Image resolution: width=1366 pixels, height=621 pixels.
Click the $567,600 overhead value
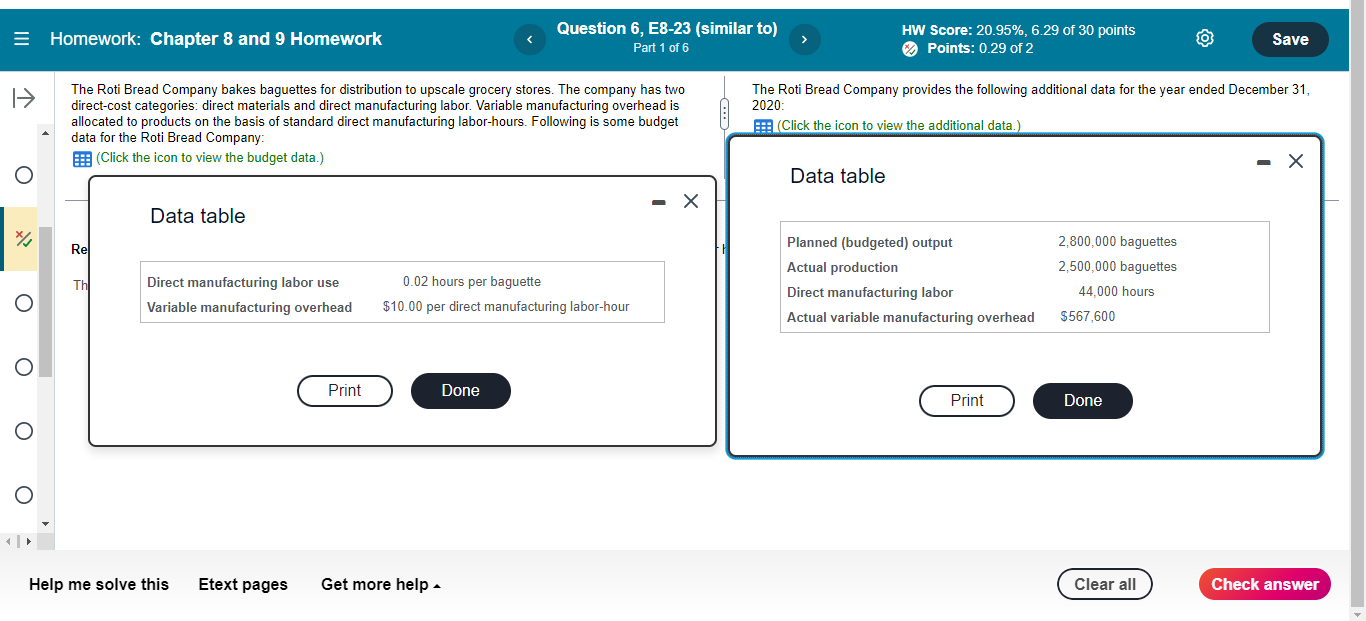pyautogui.click(x=1088, y=317)
